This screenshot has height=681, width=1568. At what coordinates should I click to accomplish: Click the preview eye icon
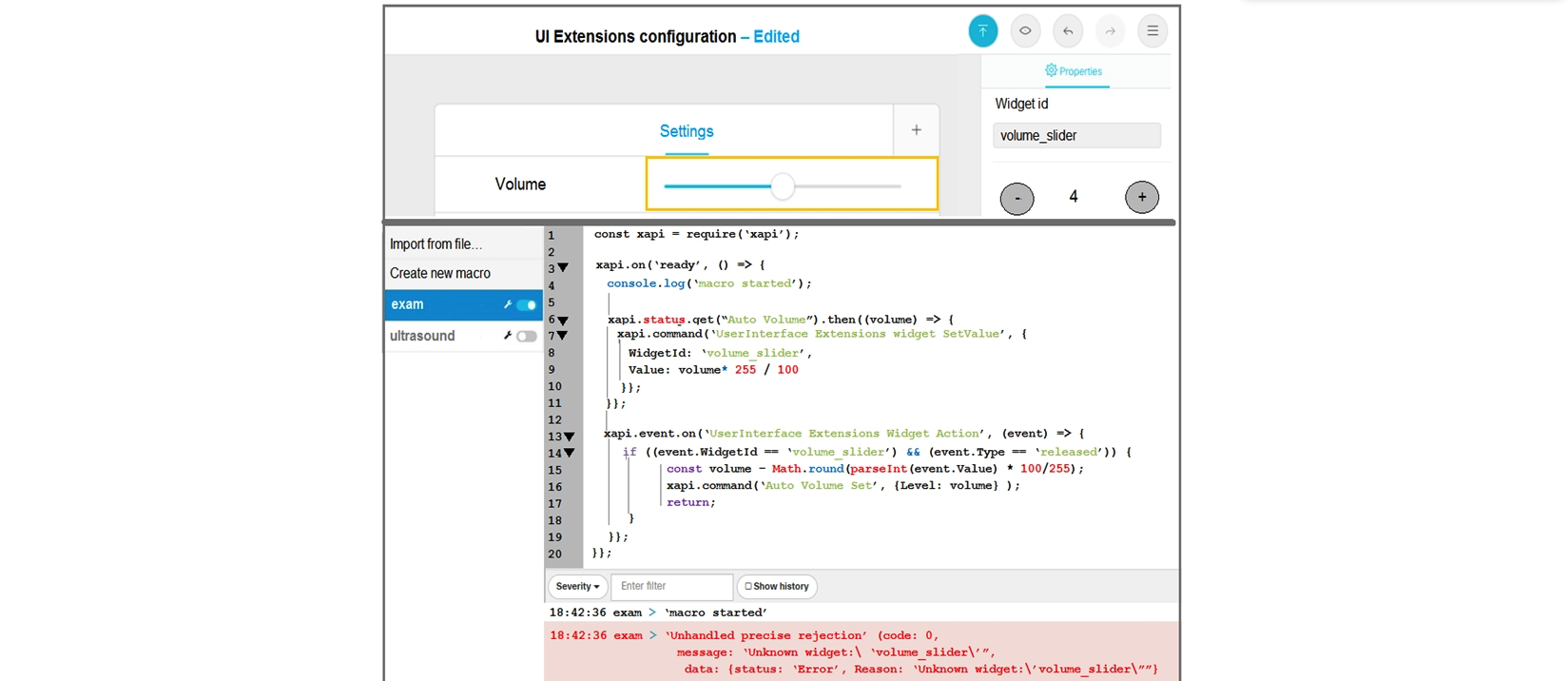[x=1025, y=30]
